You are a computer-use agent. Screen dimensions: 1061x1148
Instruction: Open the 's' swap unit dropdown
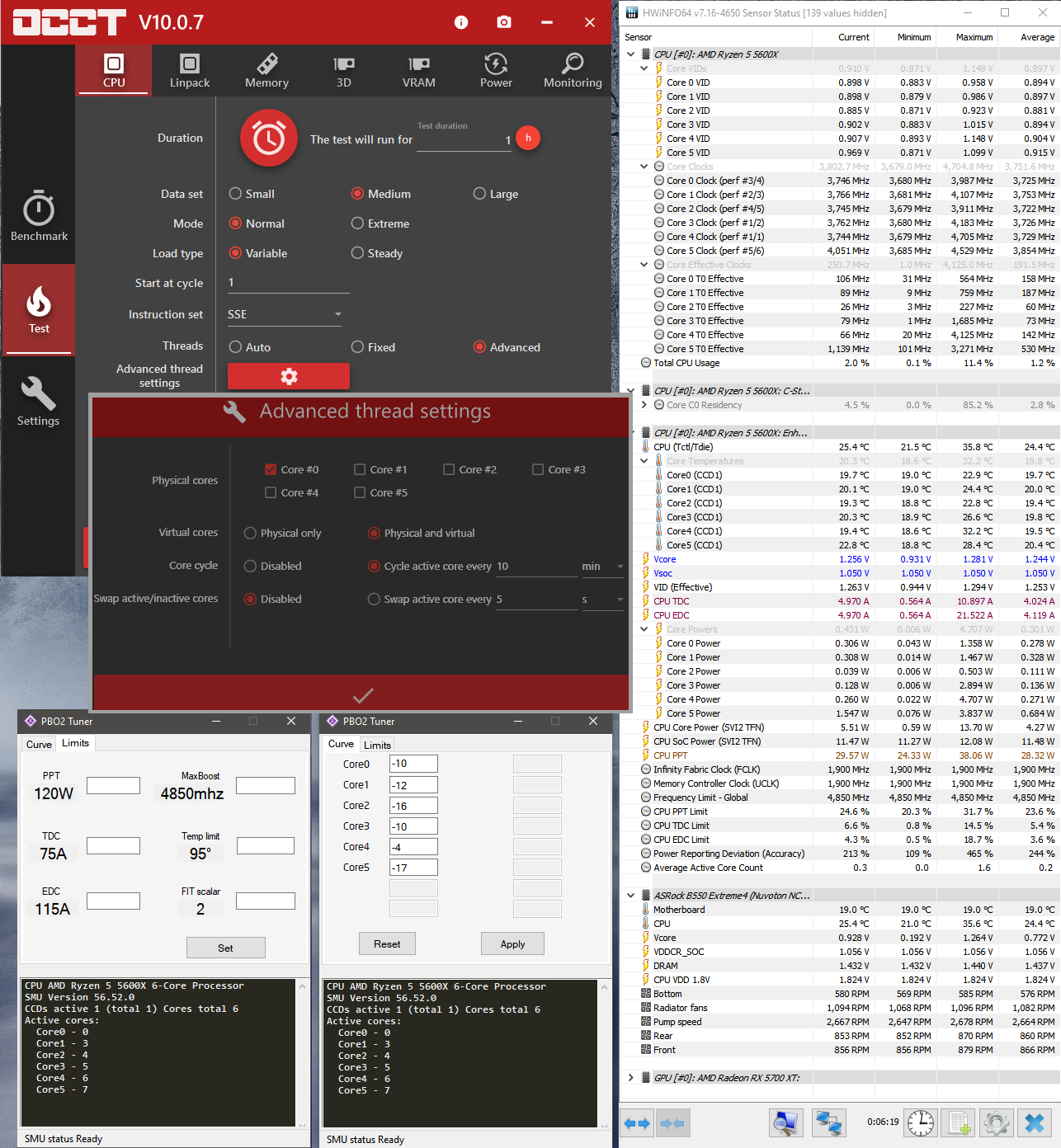(x=602, y=600)
